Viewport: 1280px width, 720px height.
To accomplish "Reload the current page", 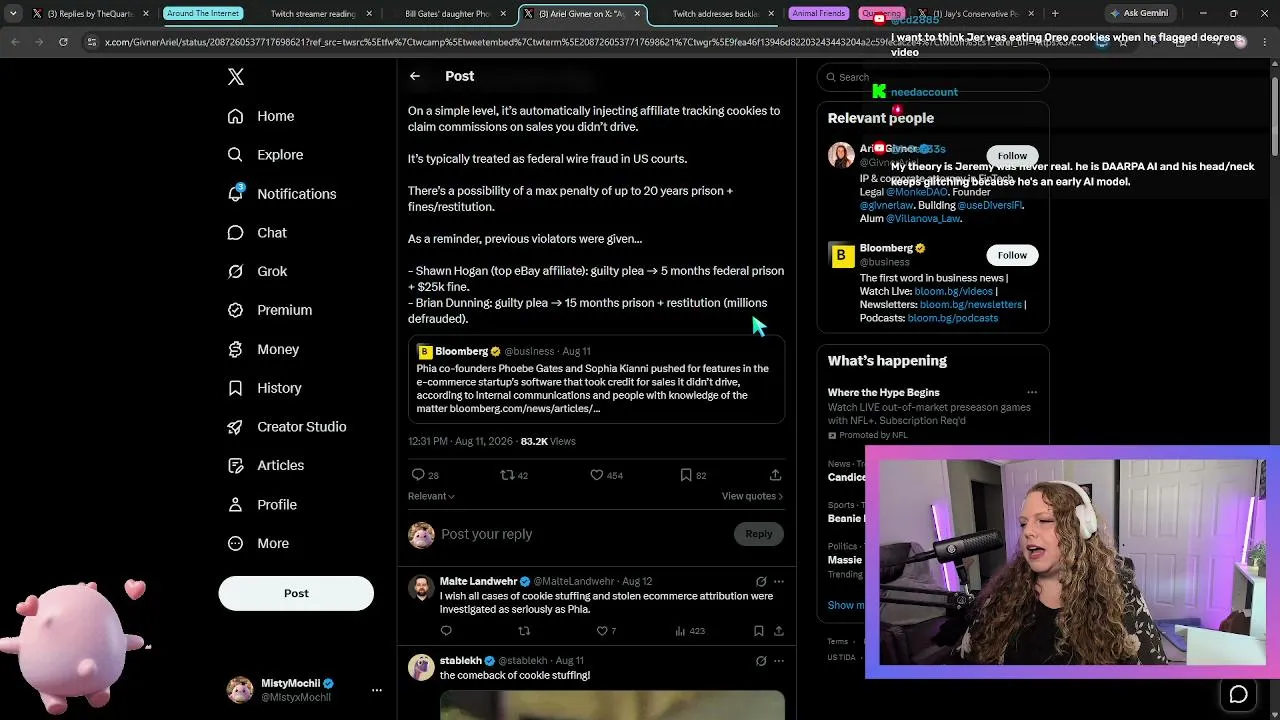I will point(63,42).
